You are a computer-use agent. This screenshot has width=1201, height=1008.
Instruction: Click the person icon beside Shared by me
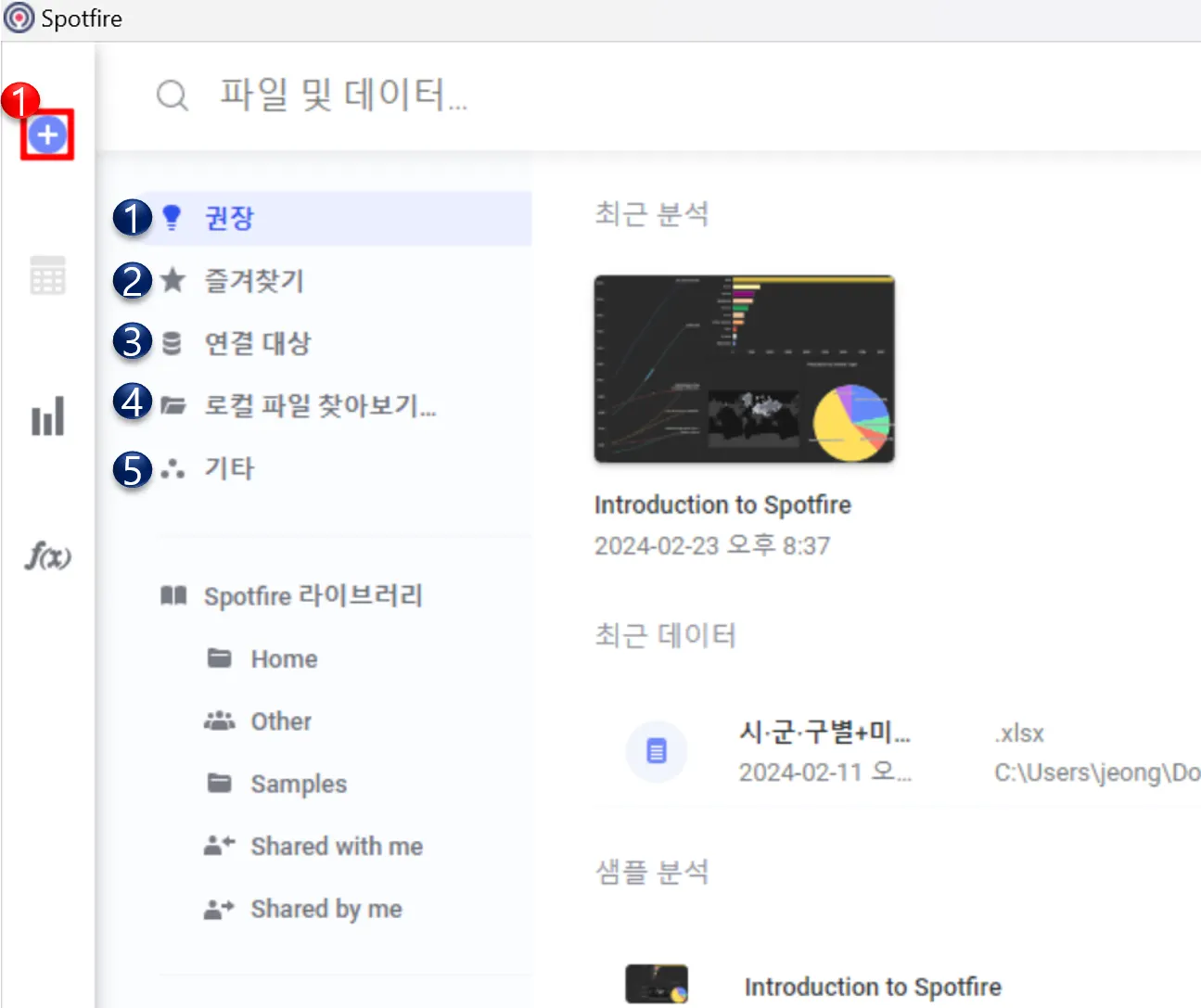(x=220, y=909)
